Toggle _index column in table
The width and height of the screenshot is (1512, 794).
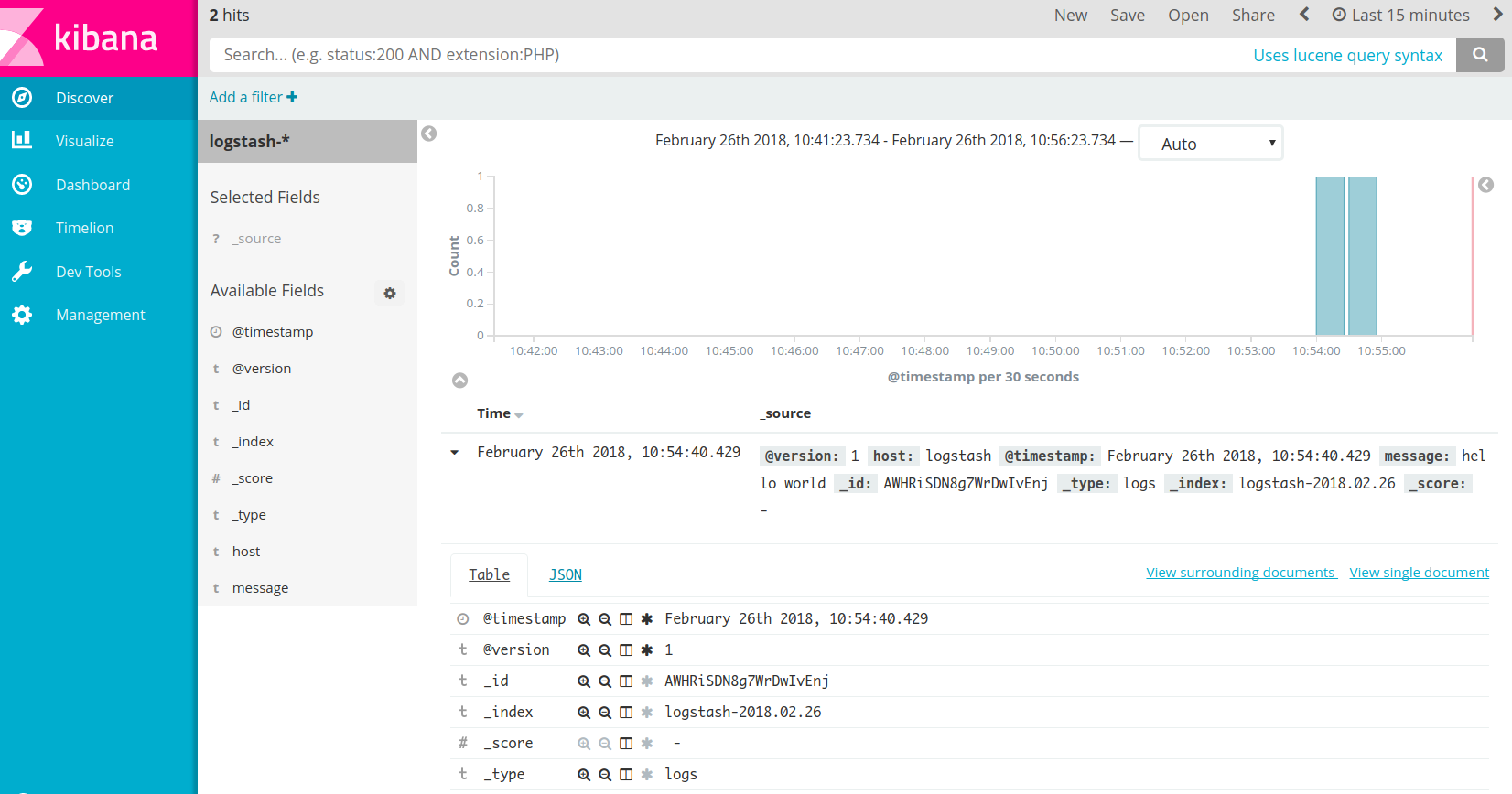626,713
